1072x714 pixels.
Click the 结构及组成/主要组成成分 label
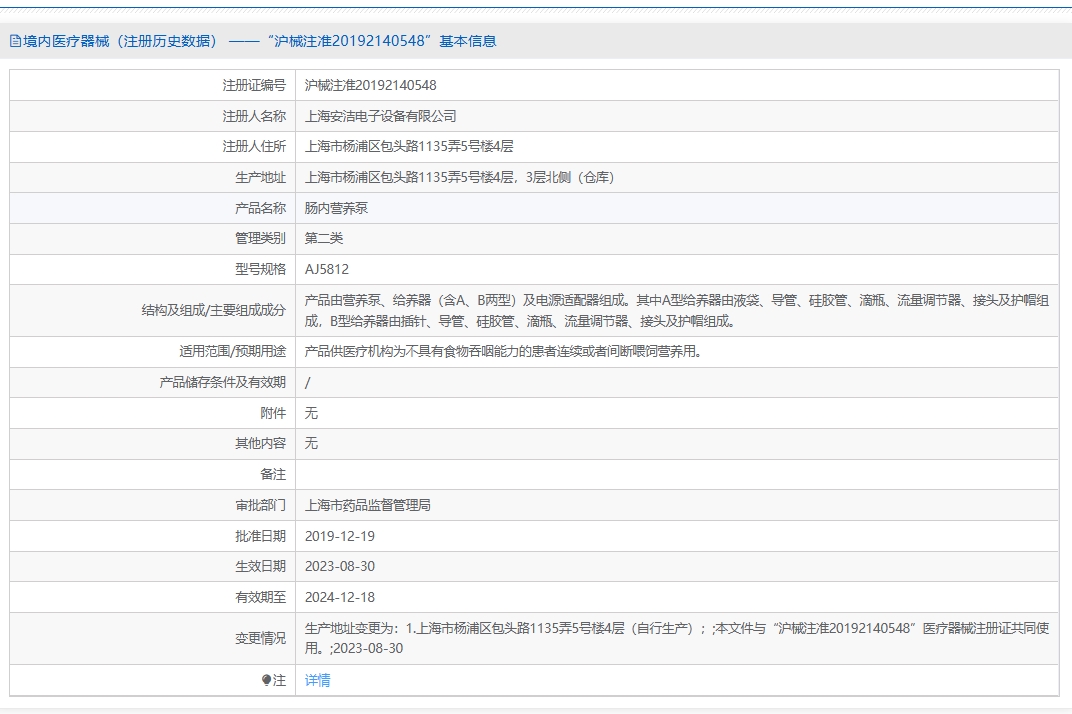[214, 310]
